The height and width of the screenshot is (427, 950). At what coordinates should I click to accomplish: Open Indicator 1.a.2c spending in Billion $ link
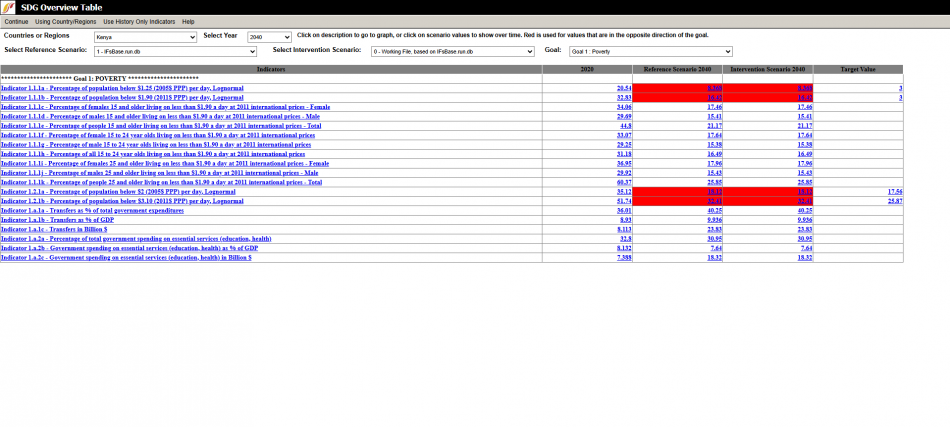coord(126,257)
